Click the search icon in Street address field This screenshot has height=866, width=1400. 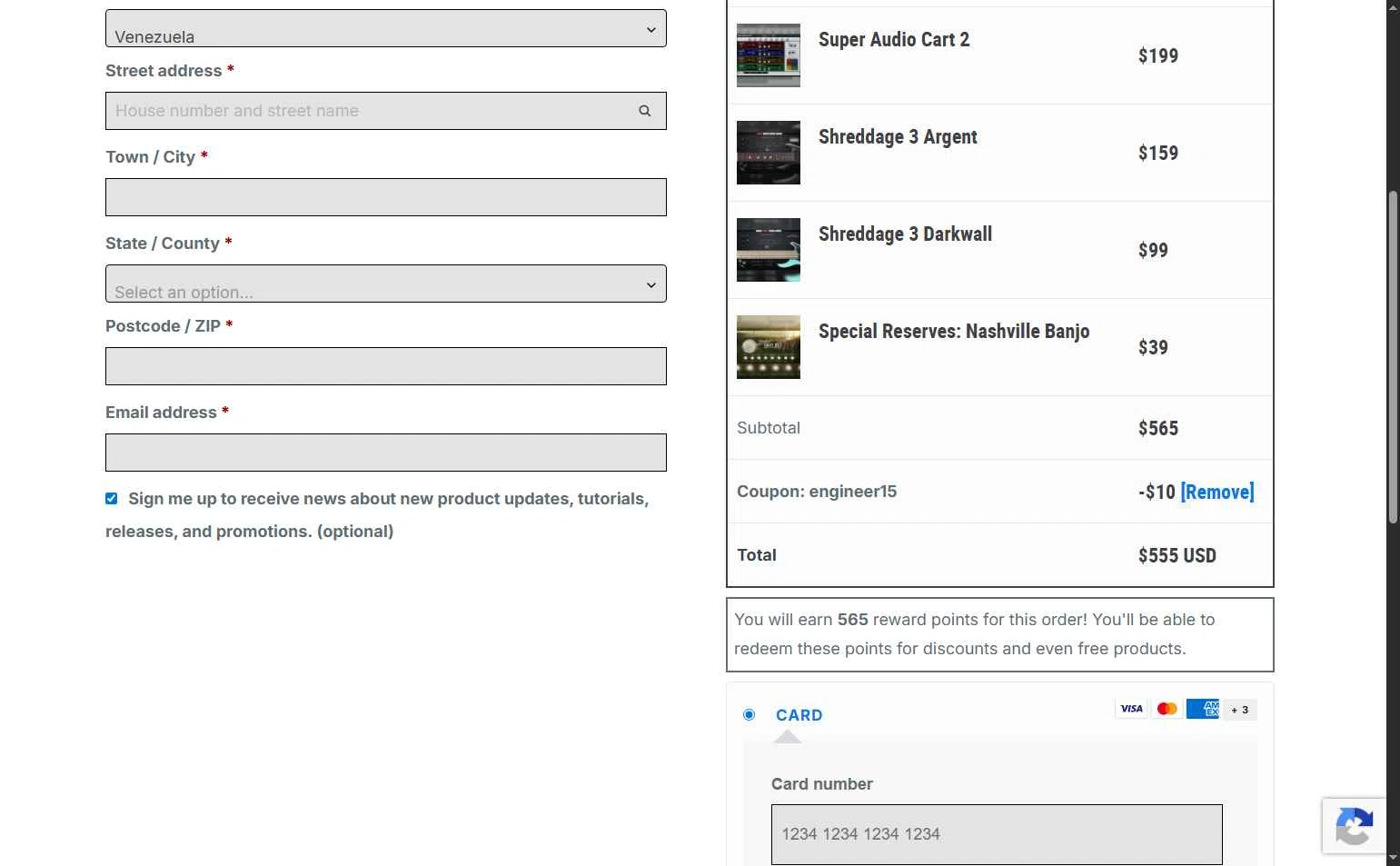pos(644,111)
